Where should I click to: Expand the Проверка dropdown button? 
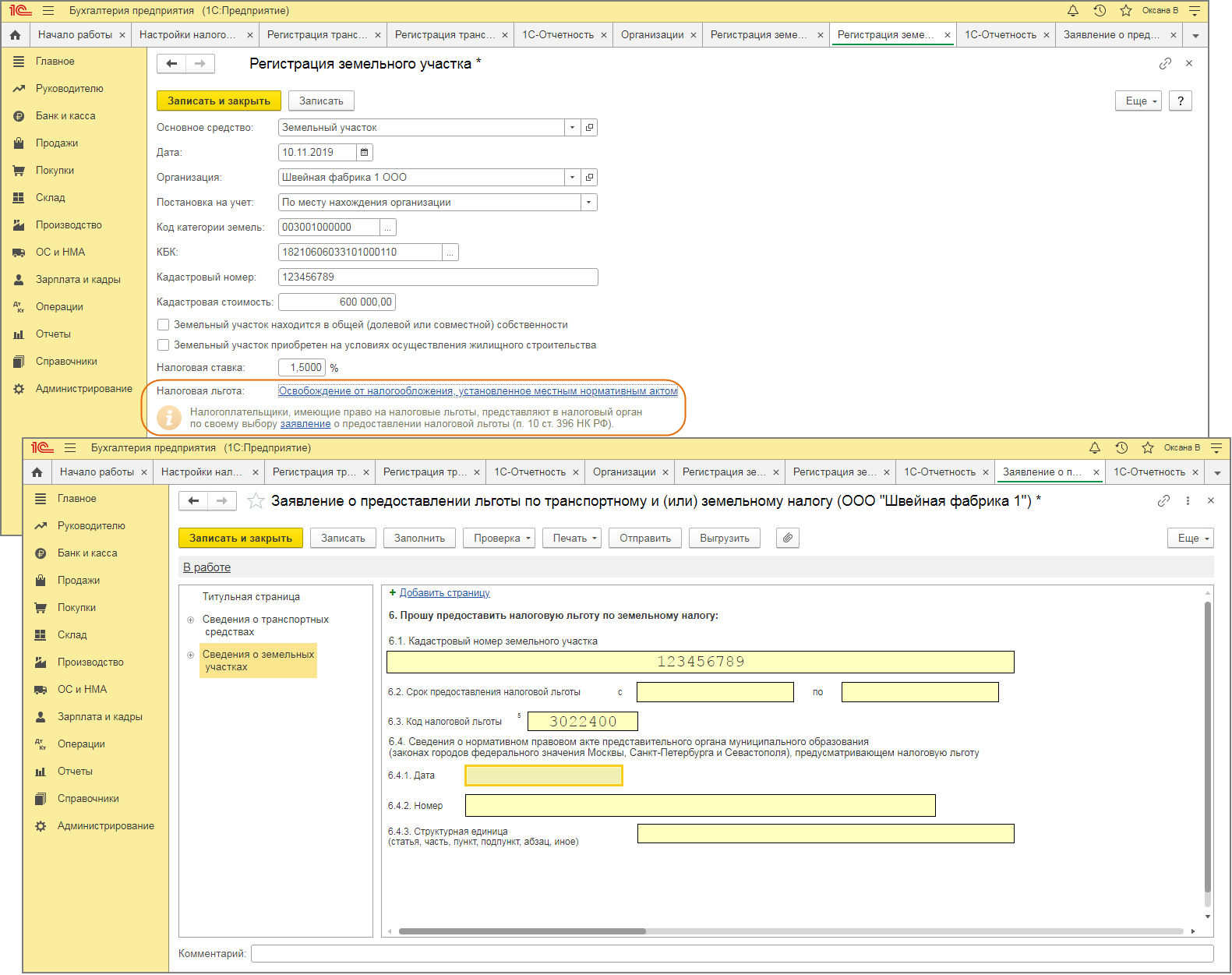pyautogui.click(x=499, y=538)
